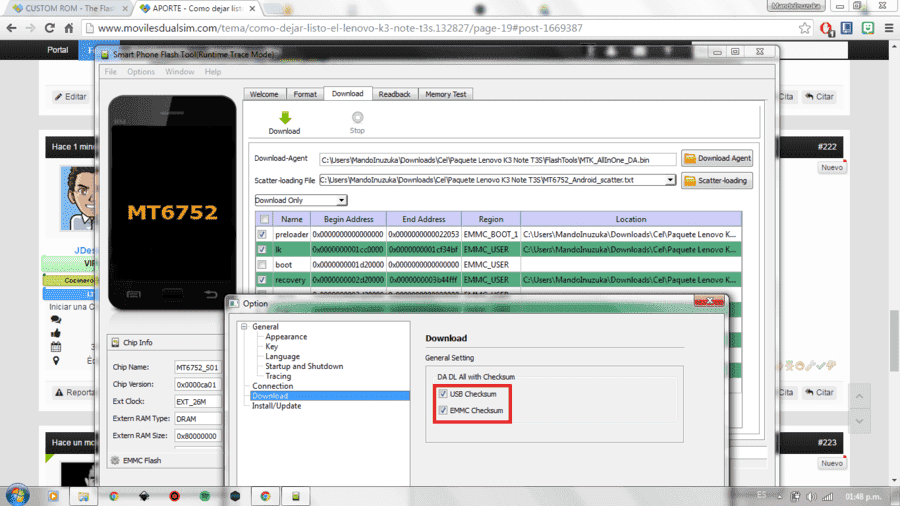Screen dimensions: 900x506
Task: Click the Download-Agent path field
Action: [498, 159]
